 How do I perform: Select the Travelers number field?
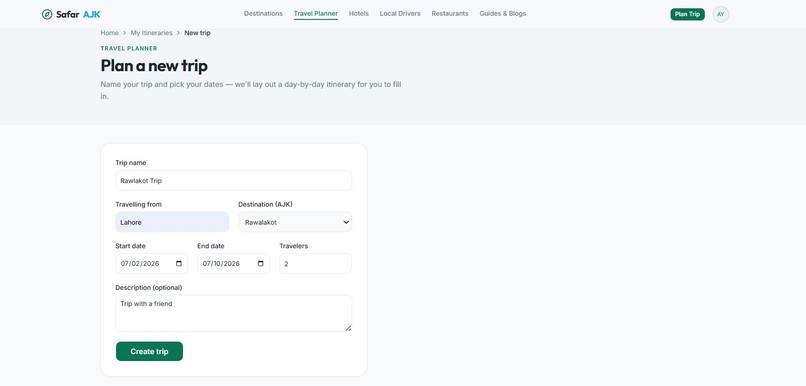(315, 264)
